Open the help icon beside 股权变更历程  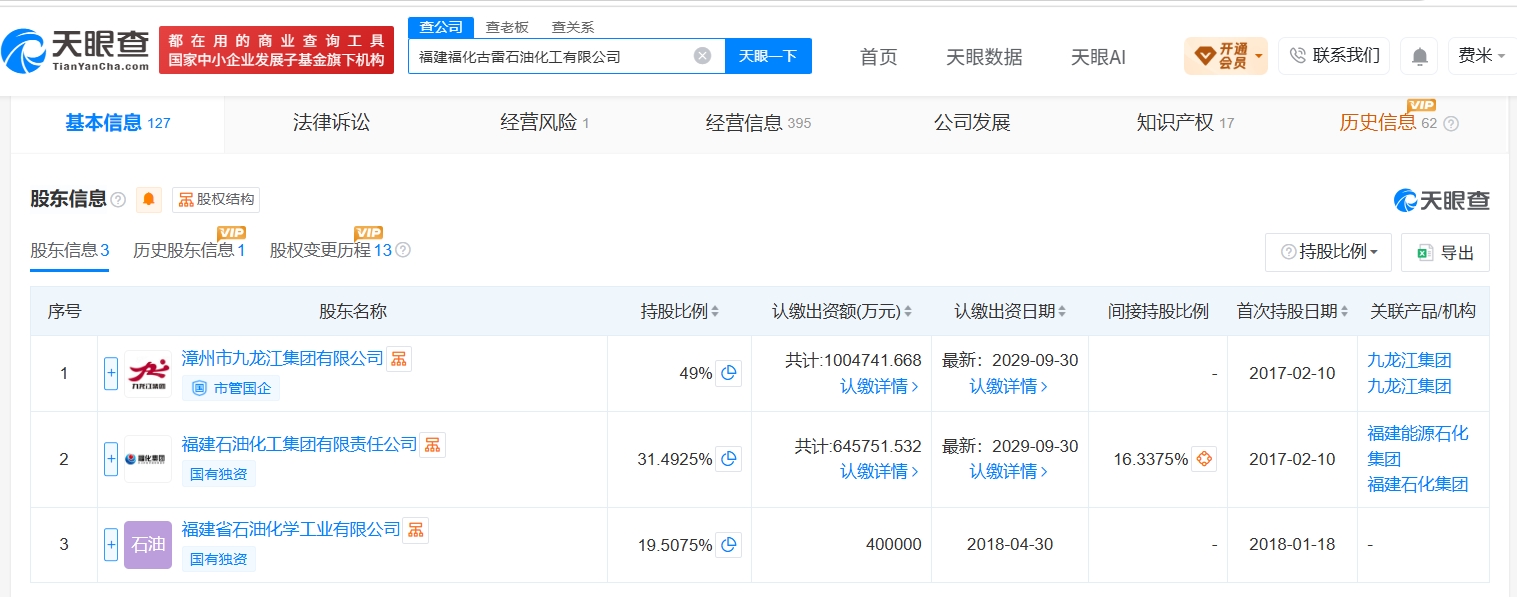[403, 250]
